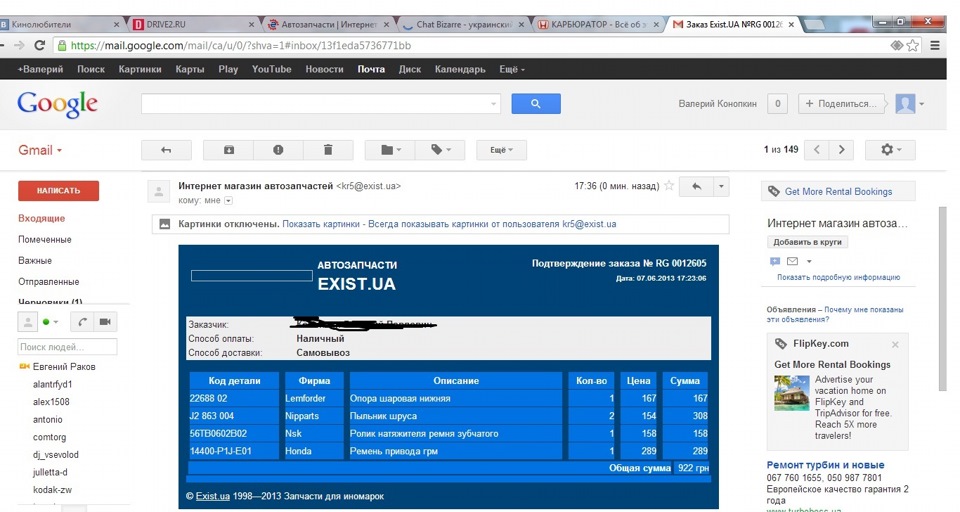This screenshot has height=512, width=960.
Task: Reply using the arrow next to the star
Action: tap(697, 187)
